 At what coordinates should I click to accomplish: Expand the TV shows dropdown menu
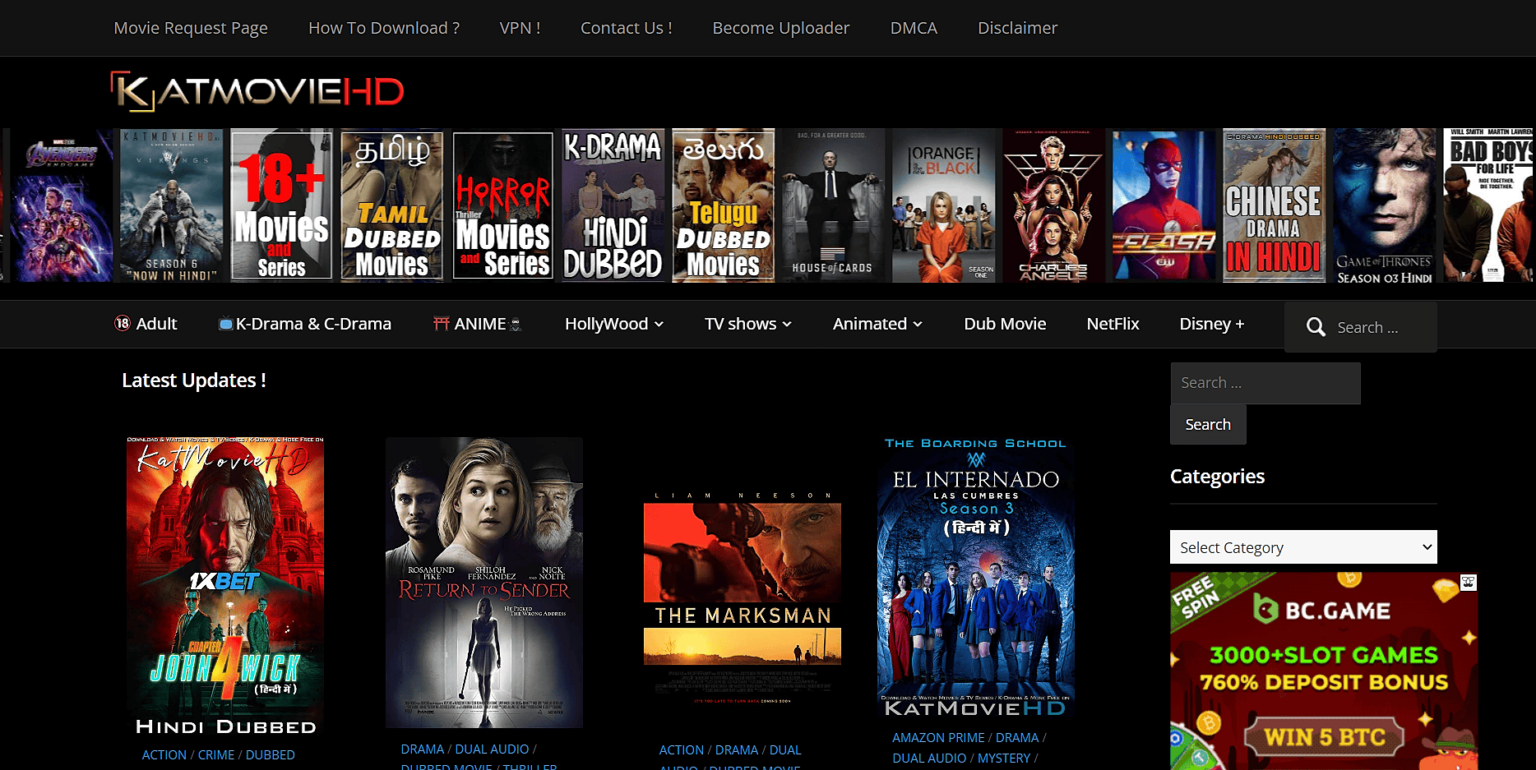click(x=748, y=324)
